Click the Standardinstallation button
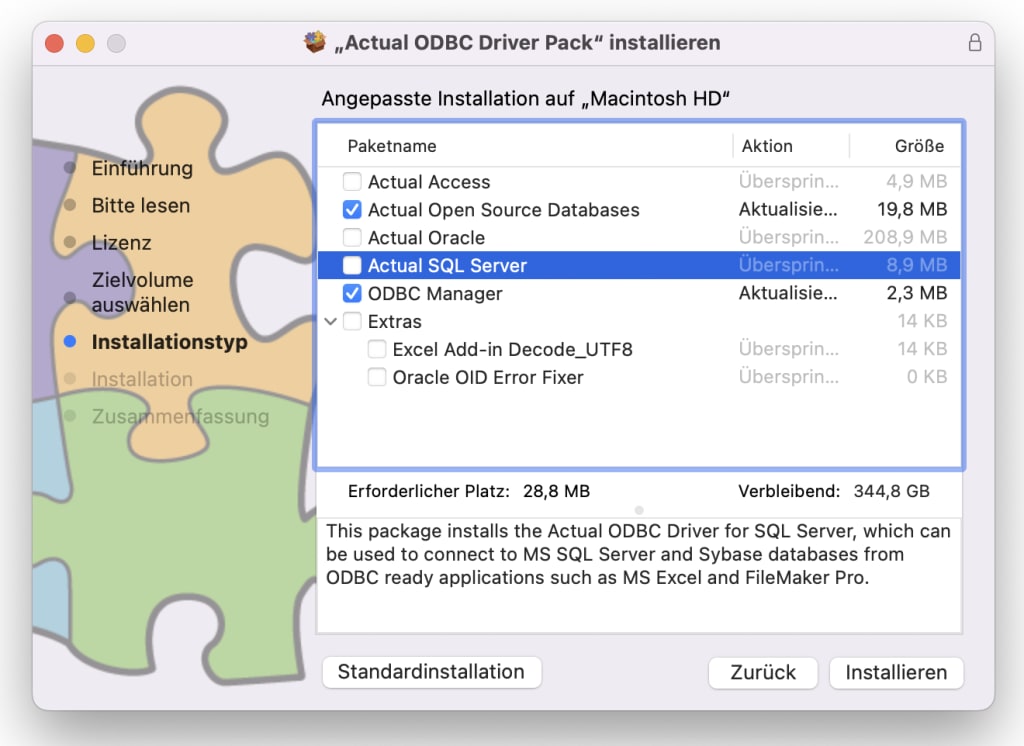 click(432, 672)
